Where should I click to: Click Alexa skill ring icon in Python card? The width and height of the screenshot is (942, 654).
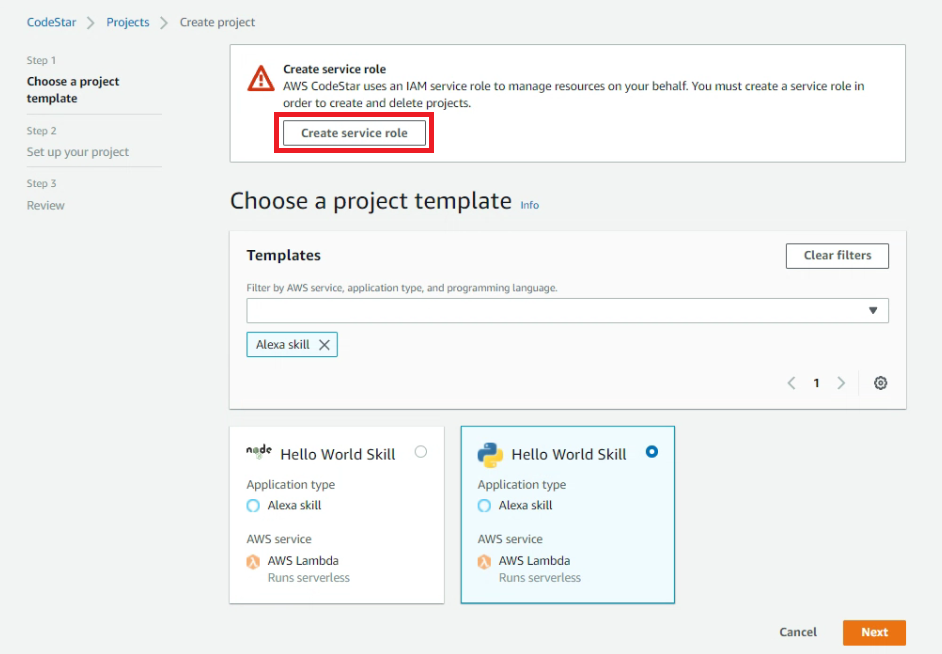484,506
